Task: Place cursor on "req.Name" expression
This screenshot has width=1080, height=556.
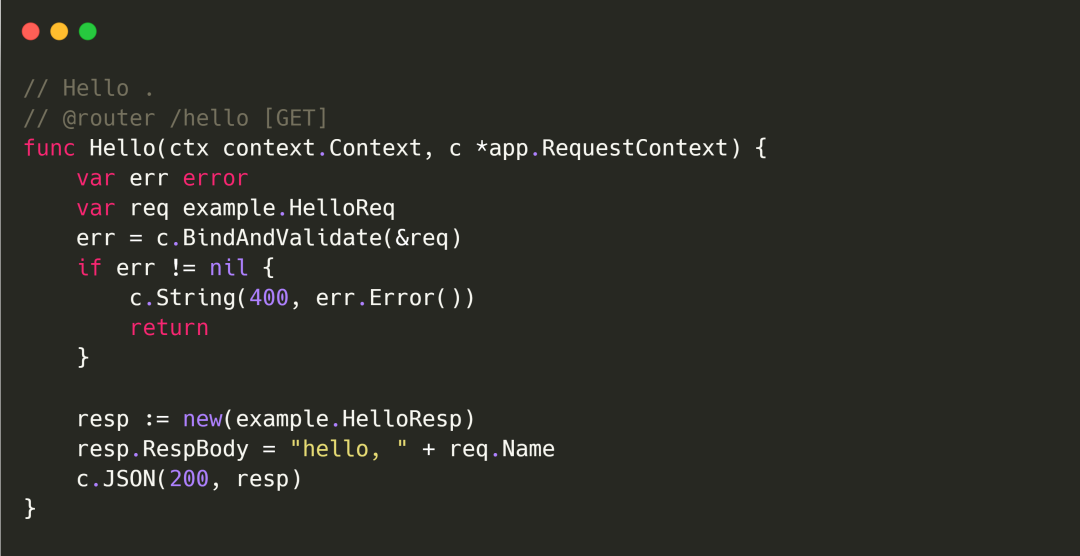Action: (x=502, y=449)
